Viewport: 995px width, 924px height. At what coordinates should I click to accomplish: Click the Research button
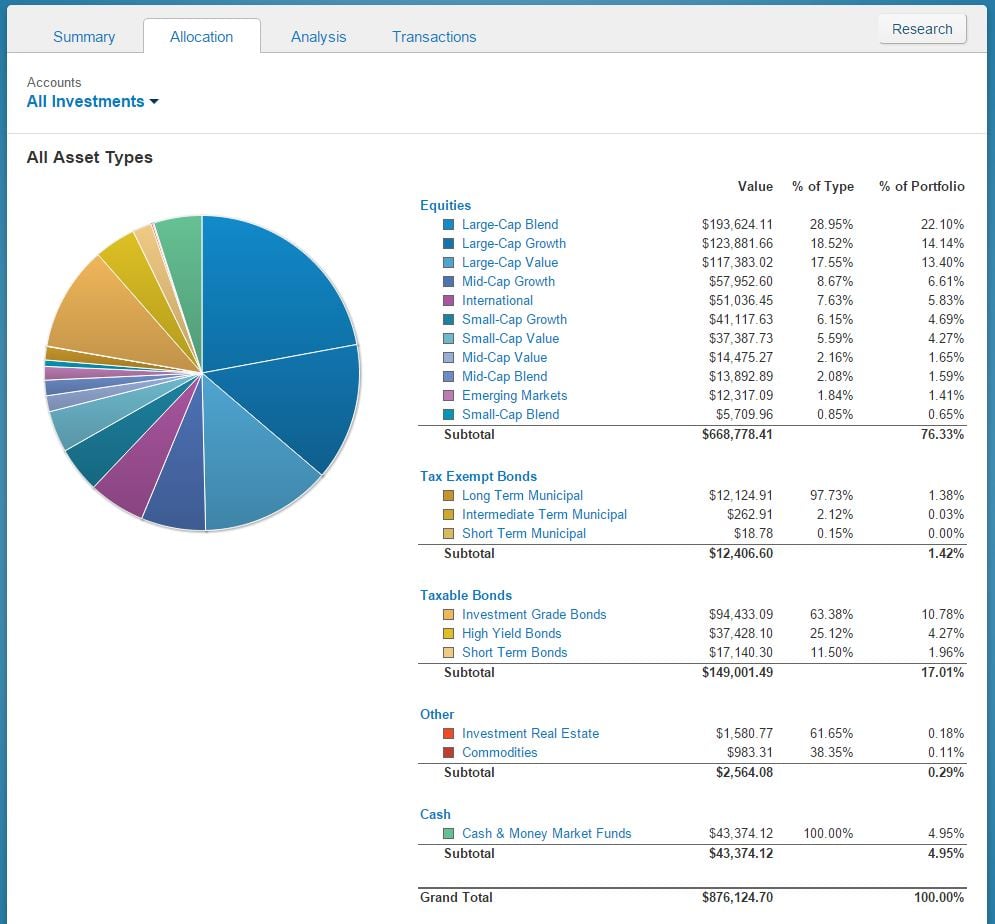coord(921,29)
